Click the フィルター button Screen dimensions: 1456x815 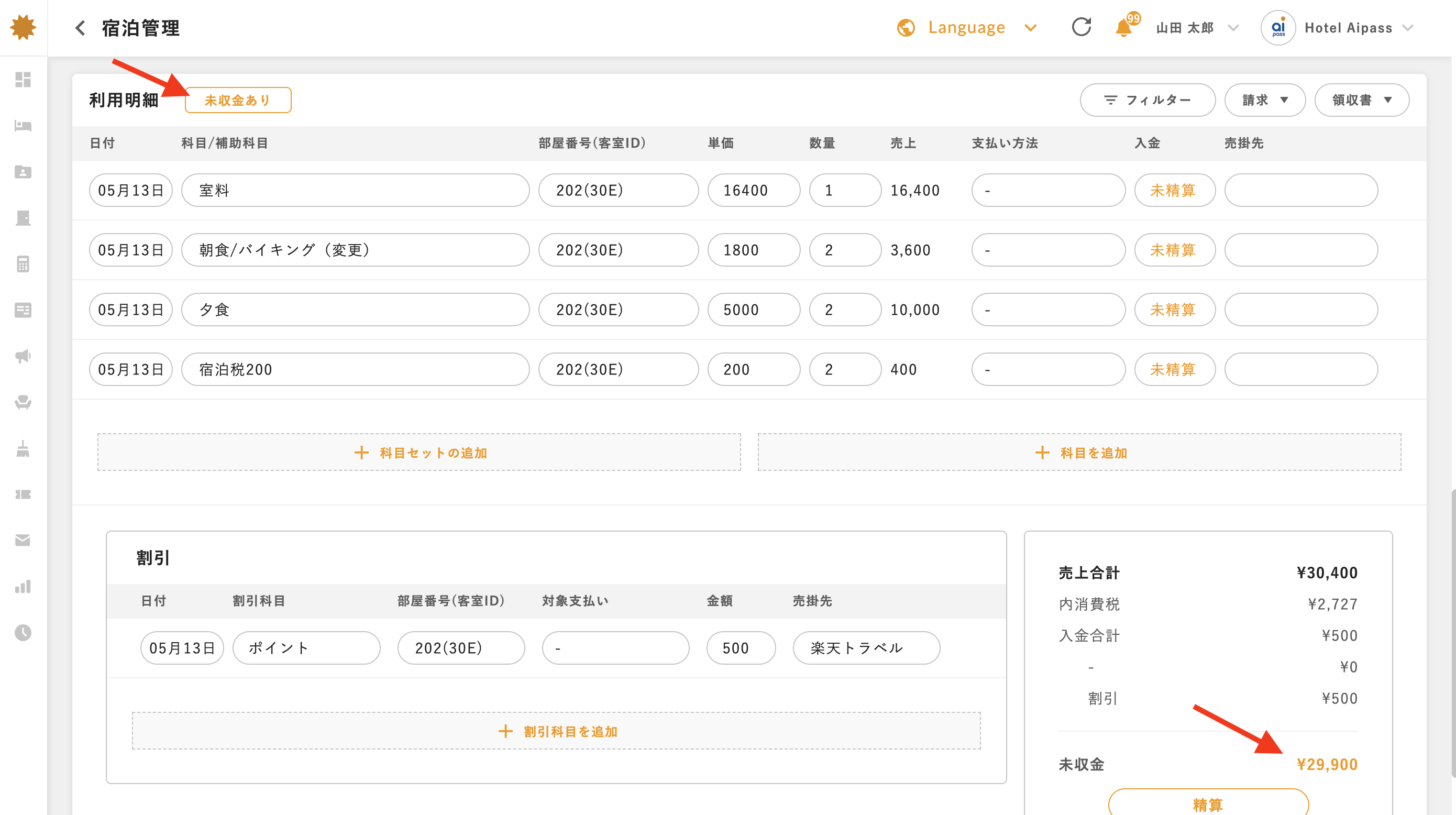(1148, 100)
